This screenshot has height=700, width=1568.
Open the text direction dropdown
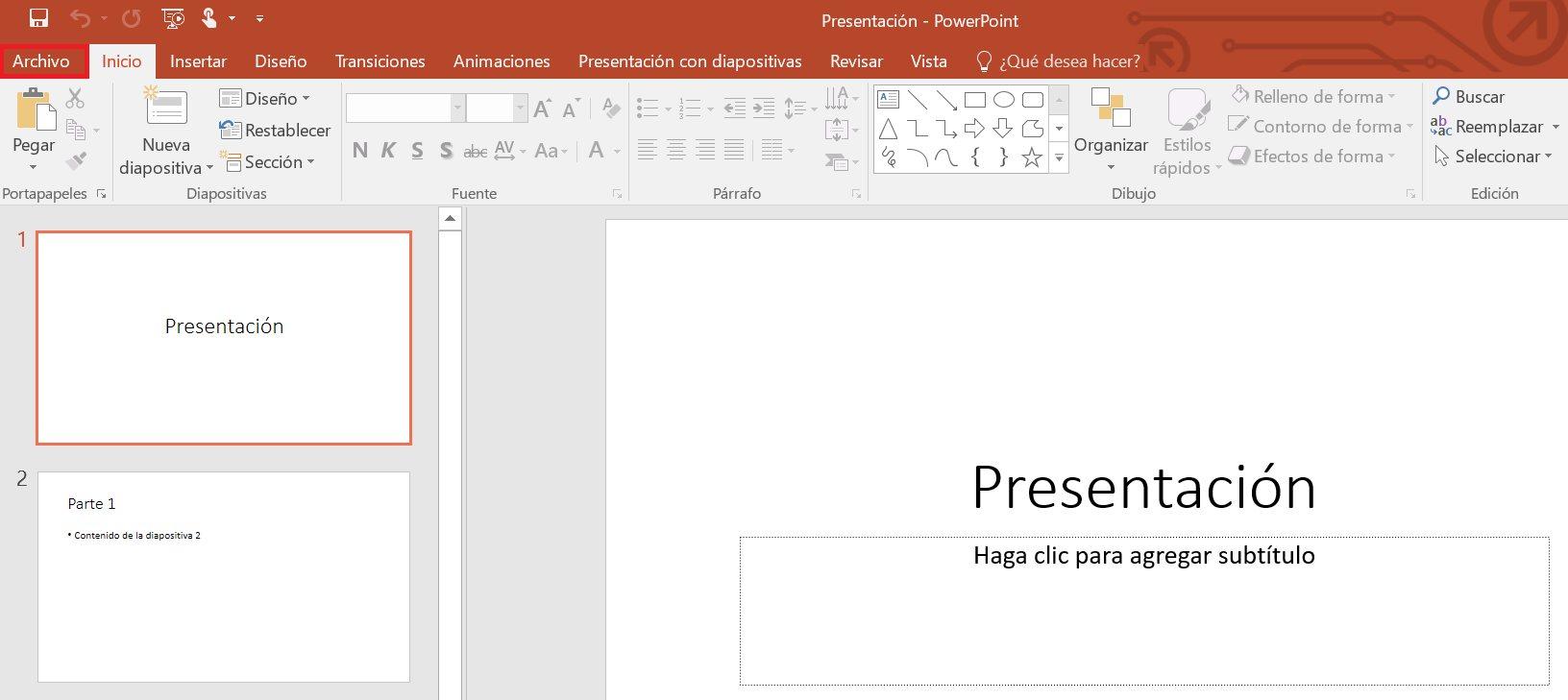pos(842,98)
